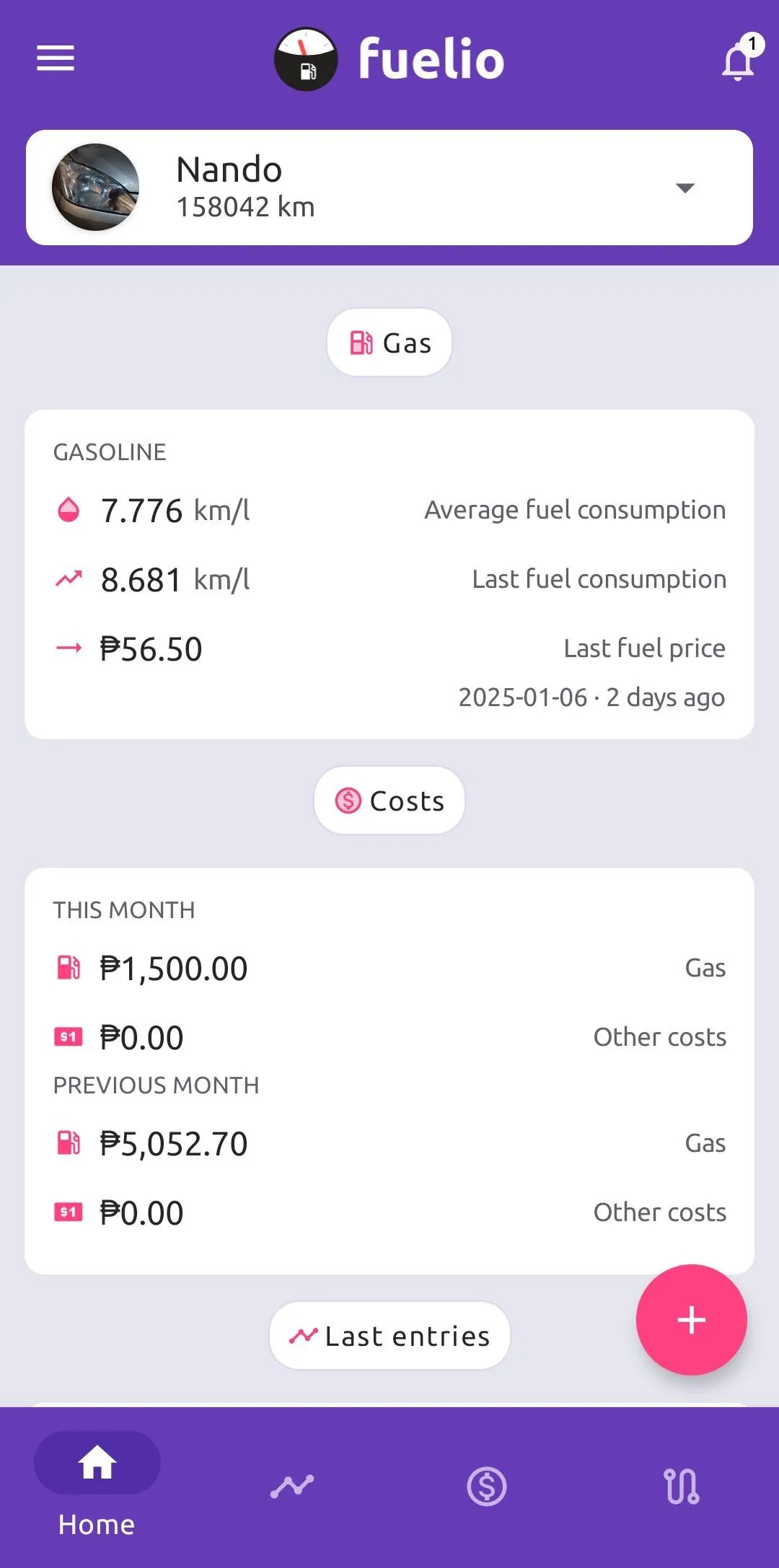The height and width of the screenshot is (1568, 779).
Task: Select the Home tab
Action: pyautogui.click(x=97, y=1486)
